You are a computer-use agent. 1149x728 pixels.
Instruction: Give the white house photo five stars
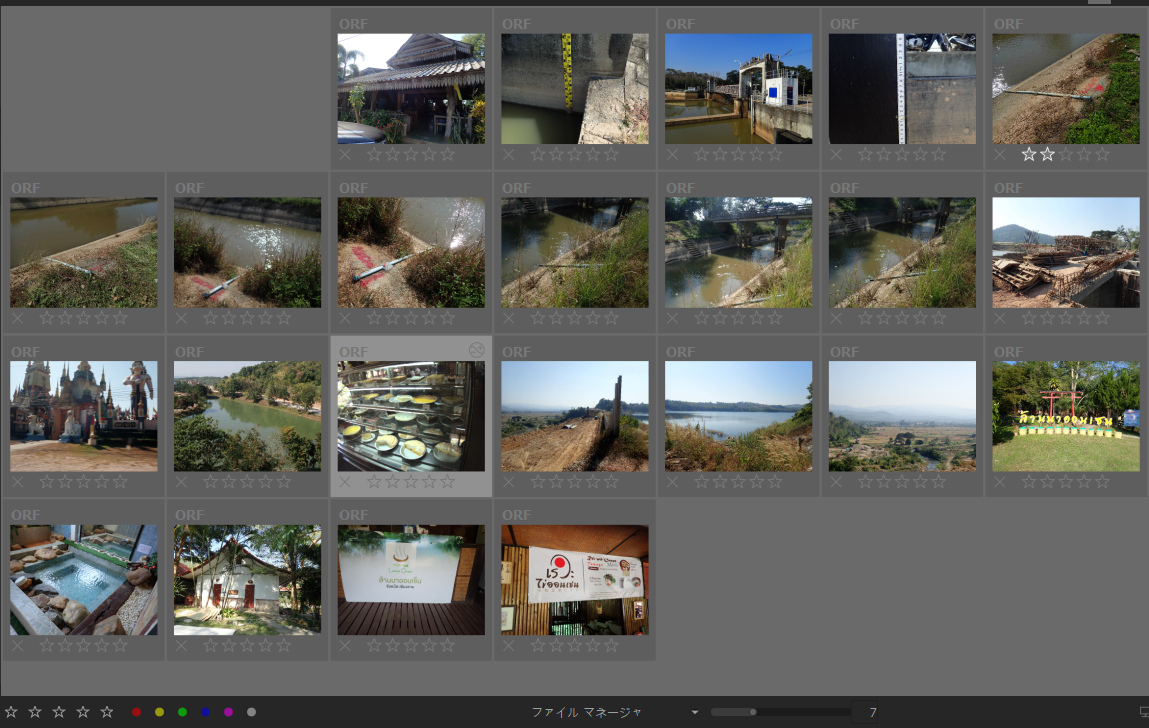[x=284, y=646]
